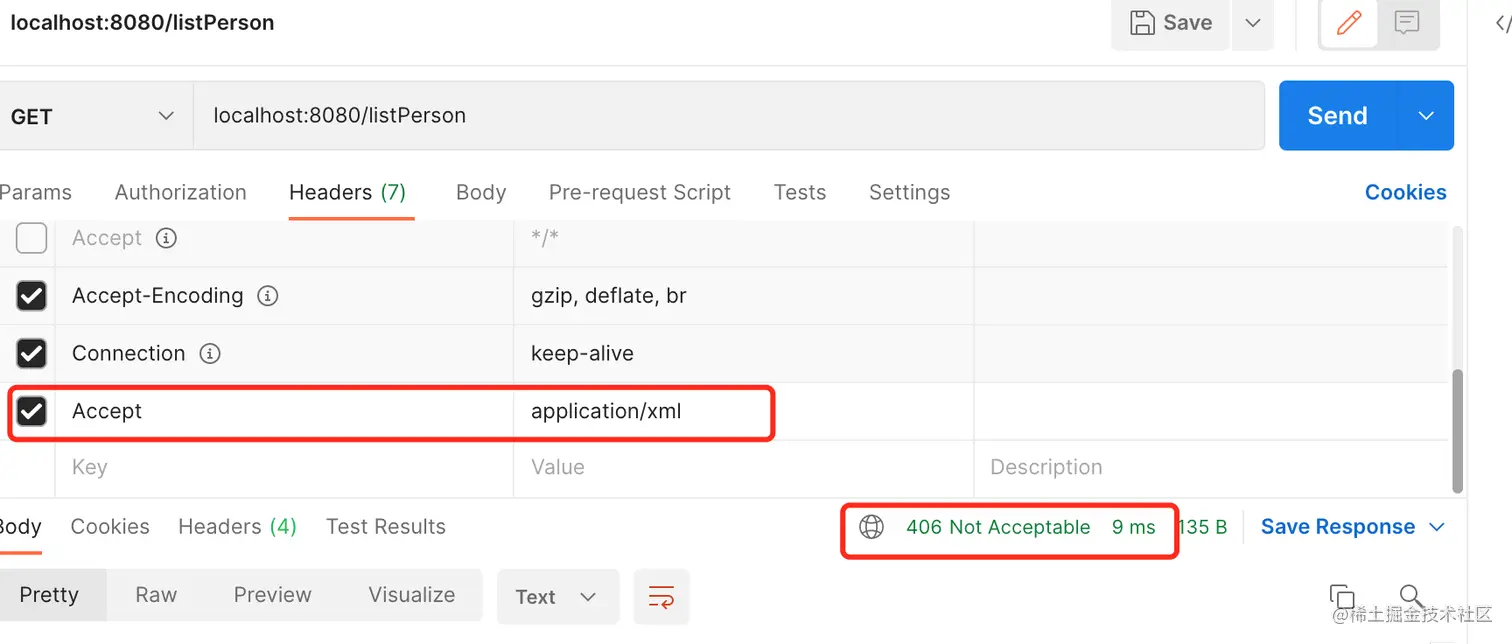The image size is (1512, 644).
Task: Click info icon beside Accept-Encoding
Action: pos(268,296)
